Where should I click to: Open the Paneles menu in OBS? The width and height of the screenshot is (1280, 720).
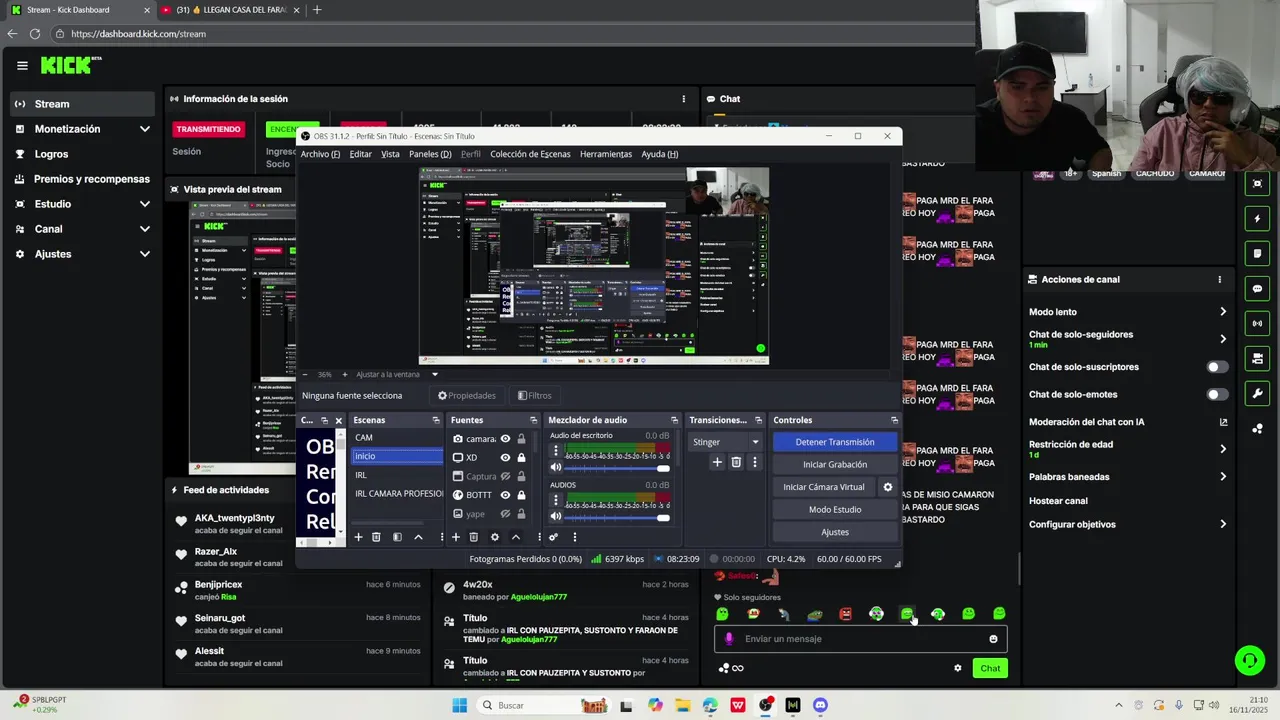click(430, 154)
